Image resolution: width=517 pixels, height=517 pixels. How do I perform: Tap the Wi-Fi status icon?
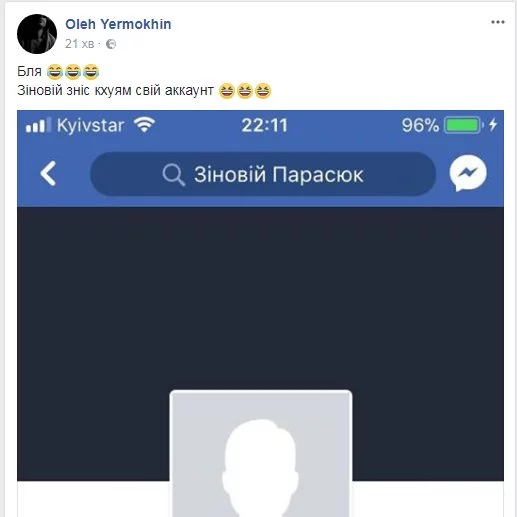(x=144, y=125)
